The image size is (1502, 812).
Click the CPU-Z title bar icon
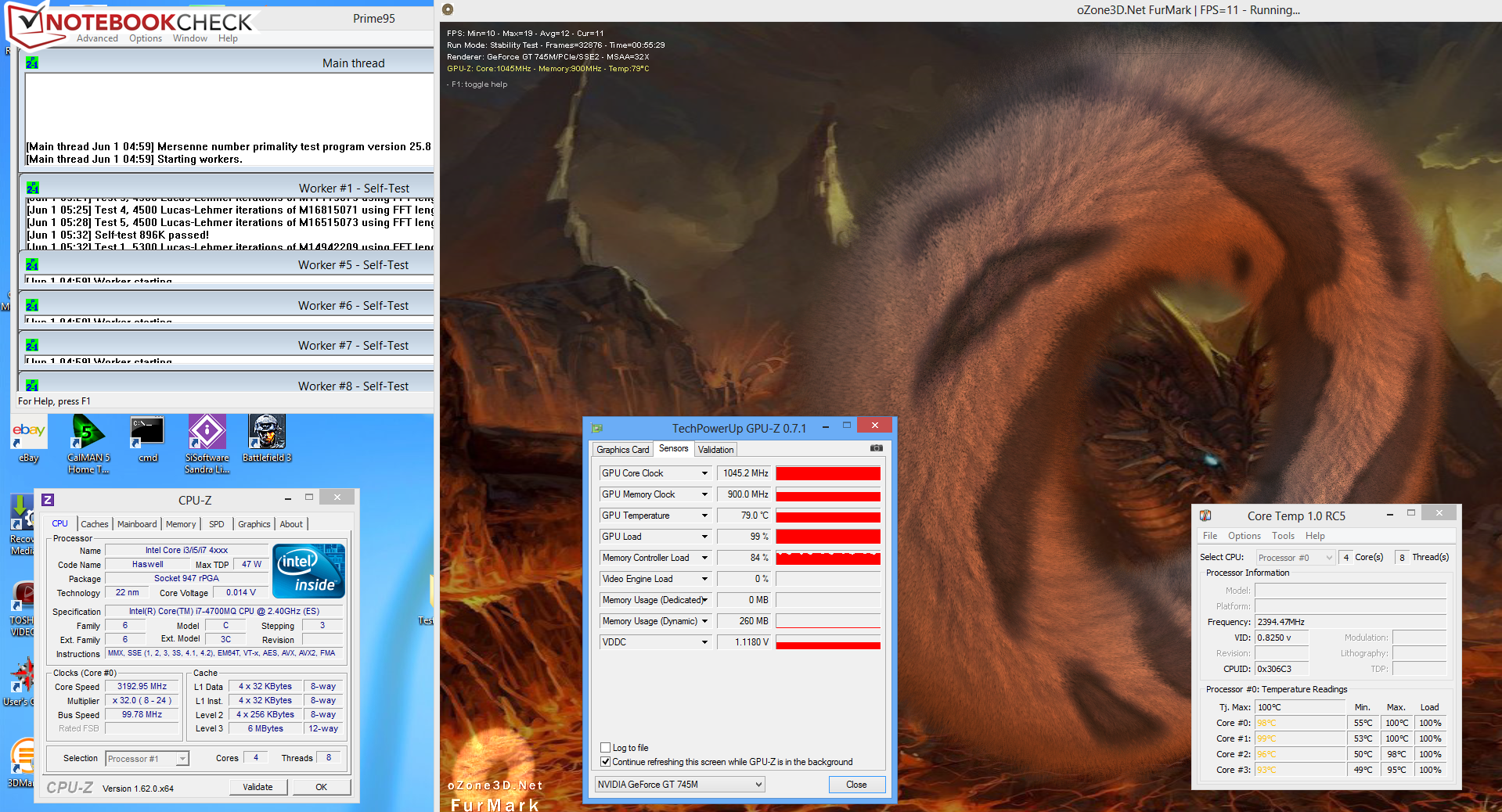[48, 499]
